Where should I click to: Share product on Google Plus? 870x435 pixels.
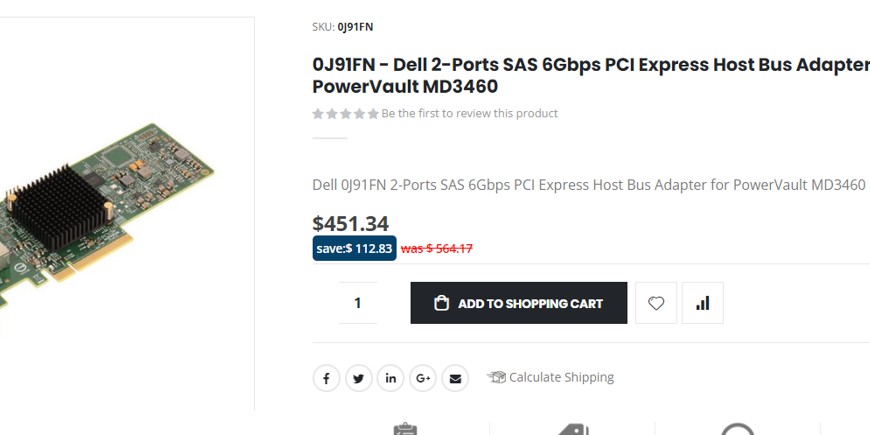423,378
